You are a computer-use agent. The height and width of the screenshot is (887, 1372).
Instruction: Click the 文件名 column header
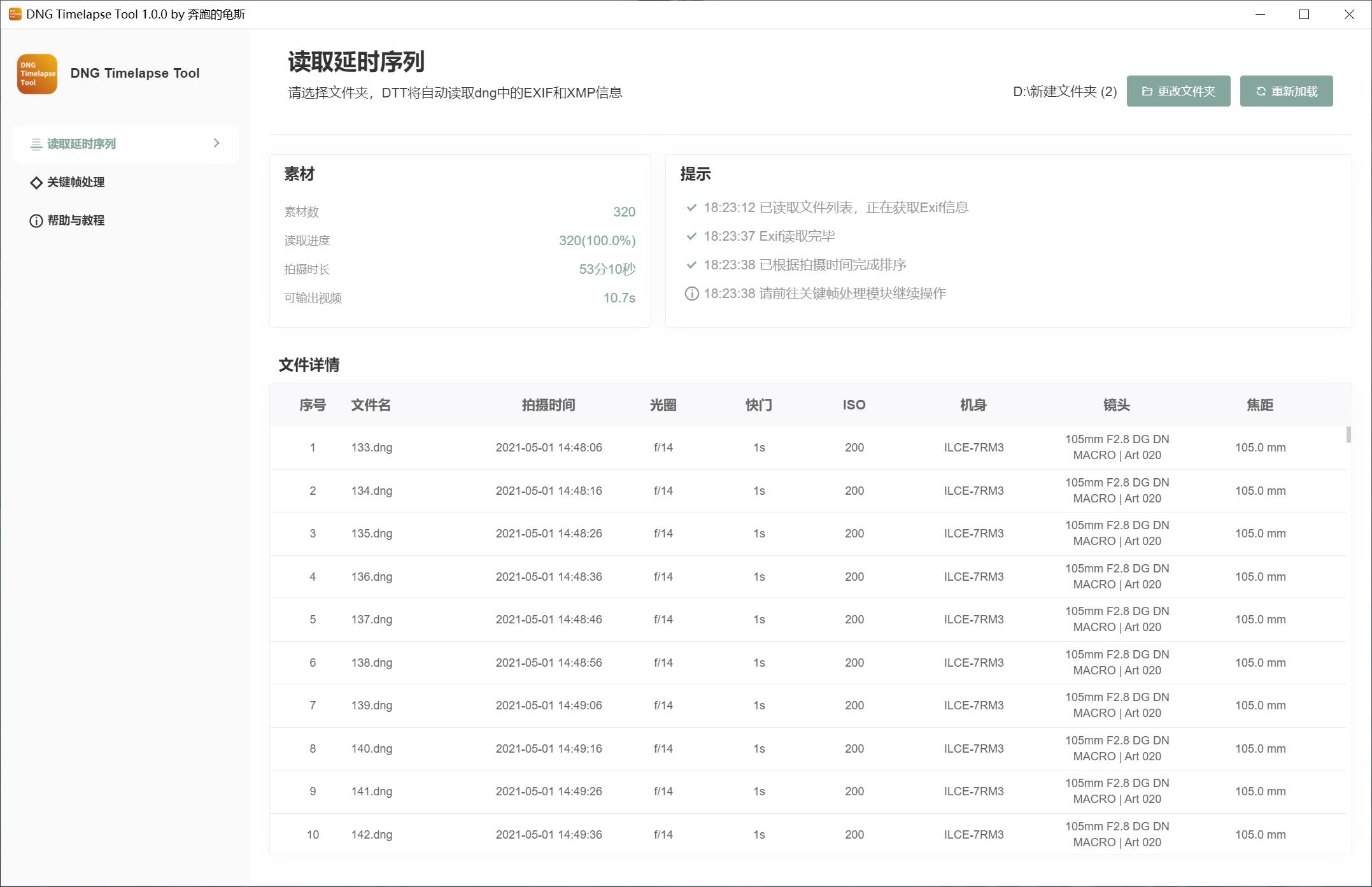371,405
